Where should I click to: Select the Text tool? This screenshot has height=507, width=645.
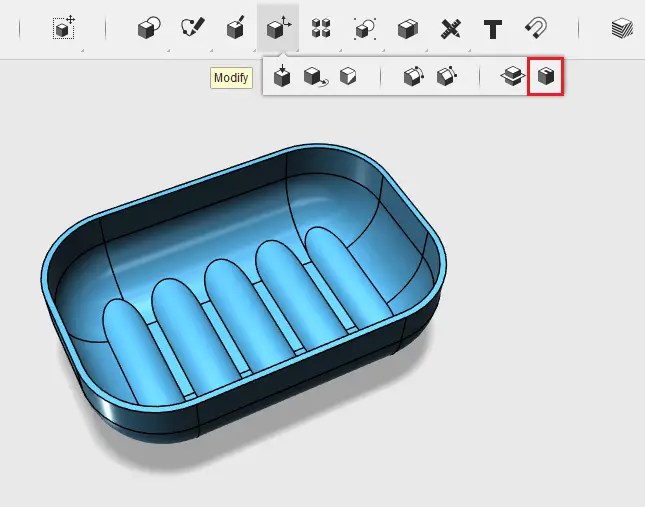tap(493, 29)
